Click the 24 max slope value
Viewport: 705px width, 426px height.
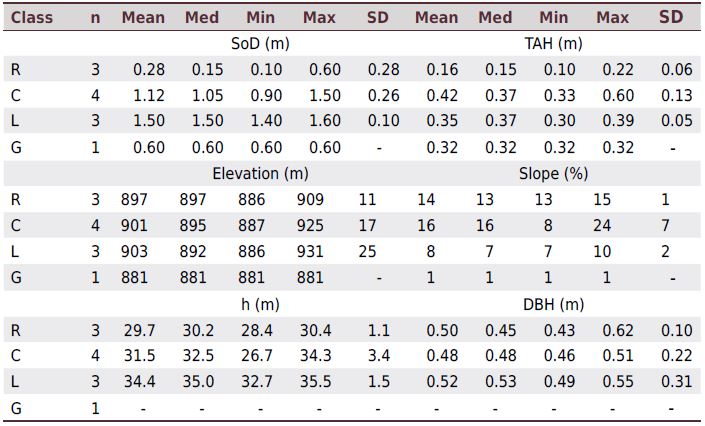point(601,226)
